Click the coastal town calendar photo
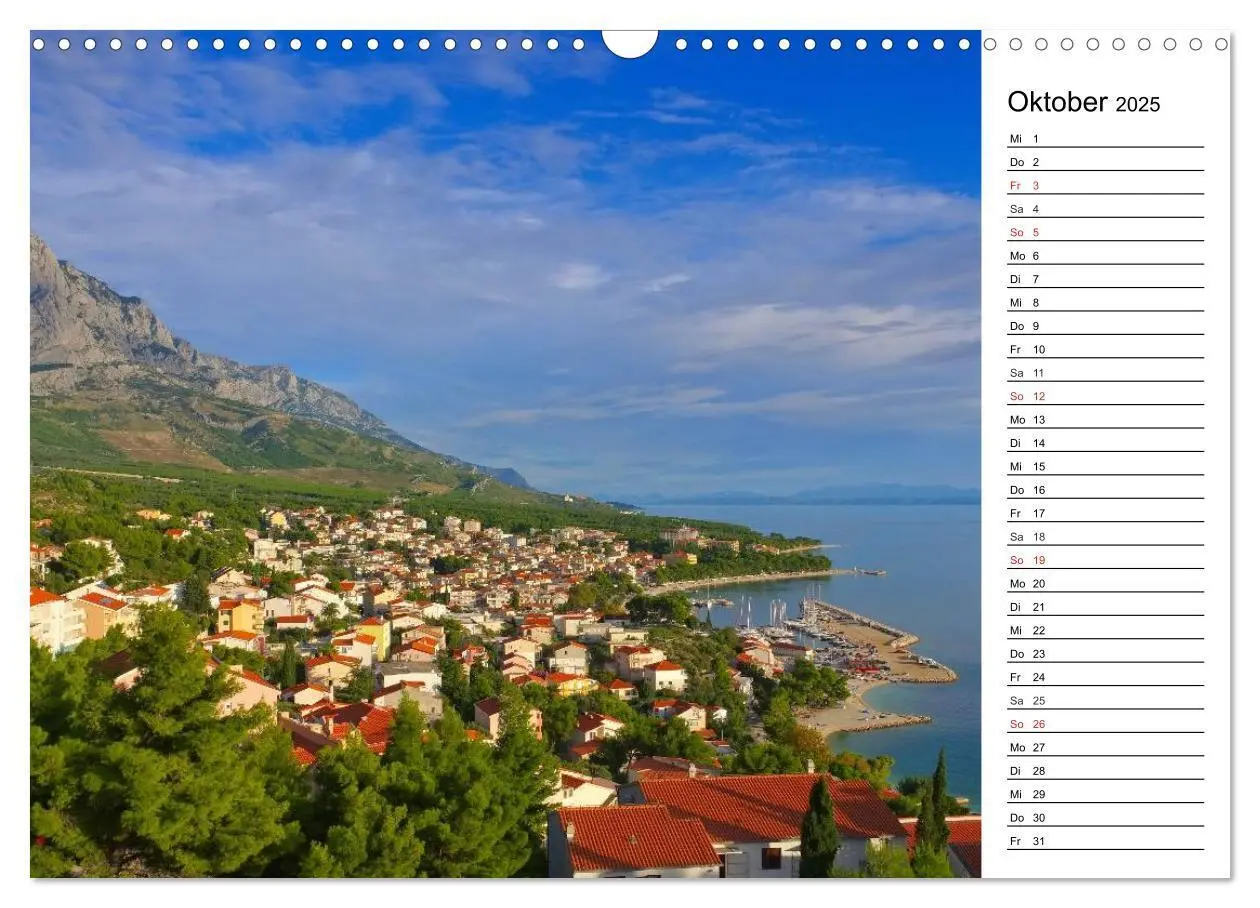 pyautogui.click(x=505, y=454)
